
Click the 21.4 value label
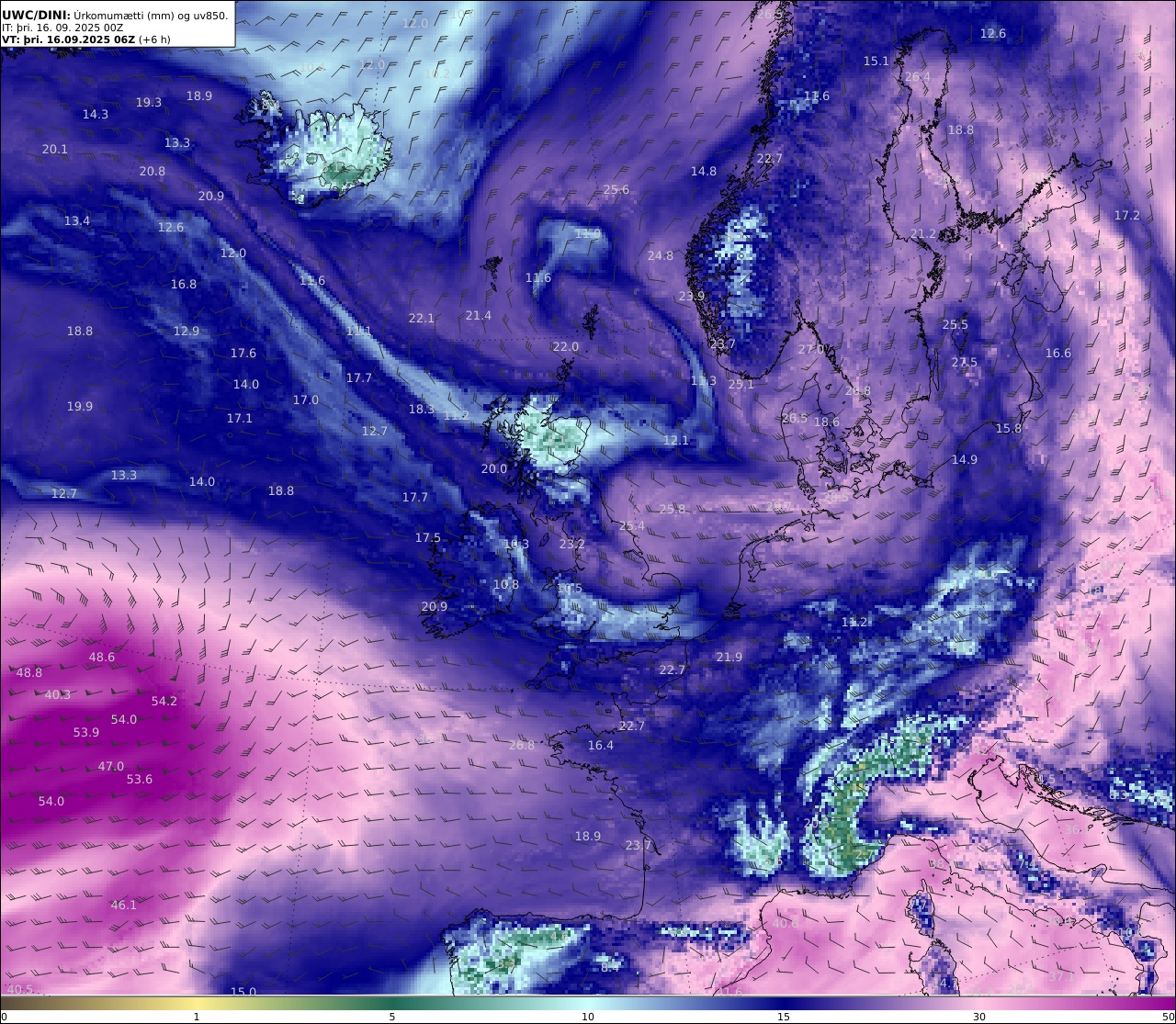tap(479, 315)
